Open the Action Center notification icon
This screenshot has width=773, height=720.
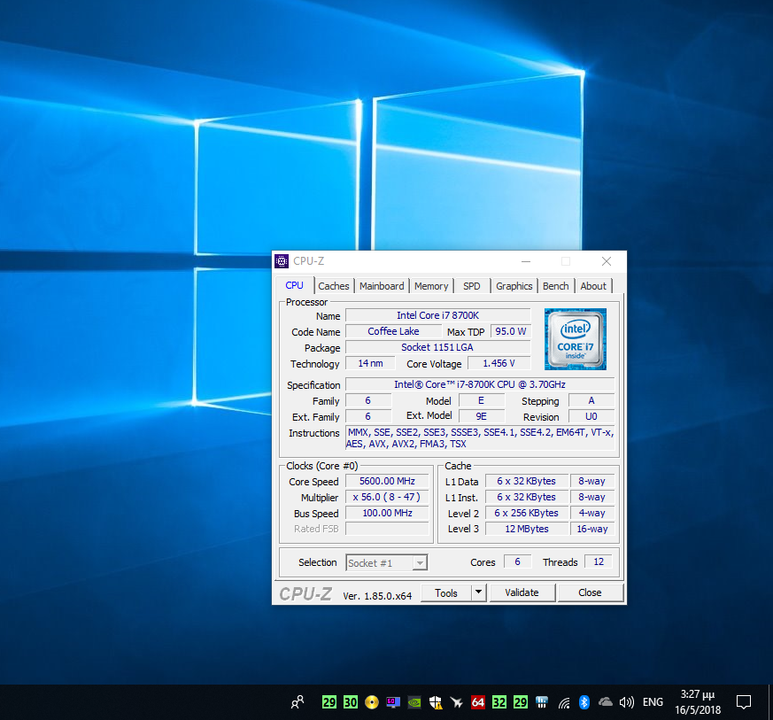[743, 702]
